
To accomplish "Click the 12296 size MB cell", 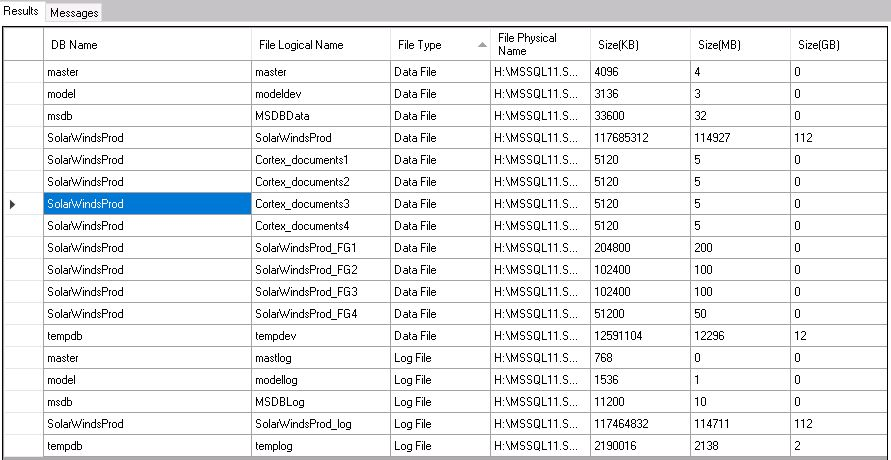I will coord(740,336).
